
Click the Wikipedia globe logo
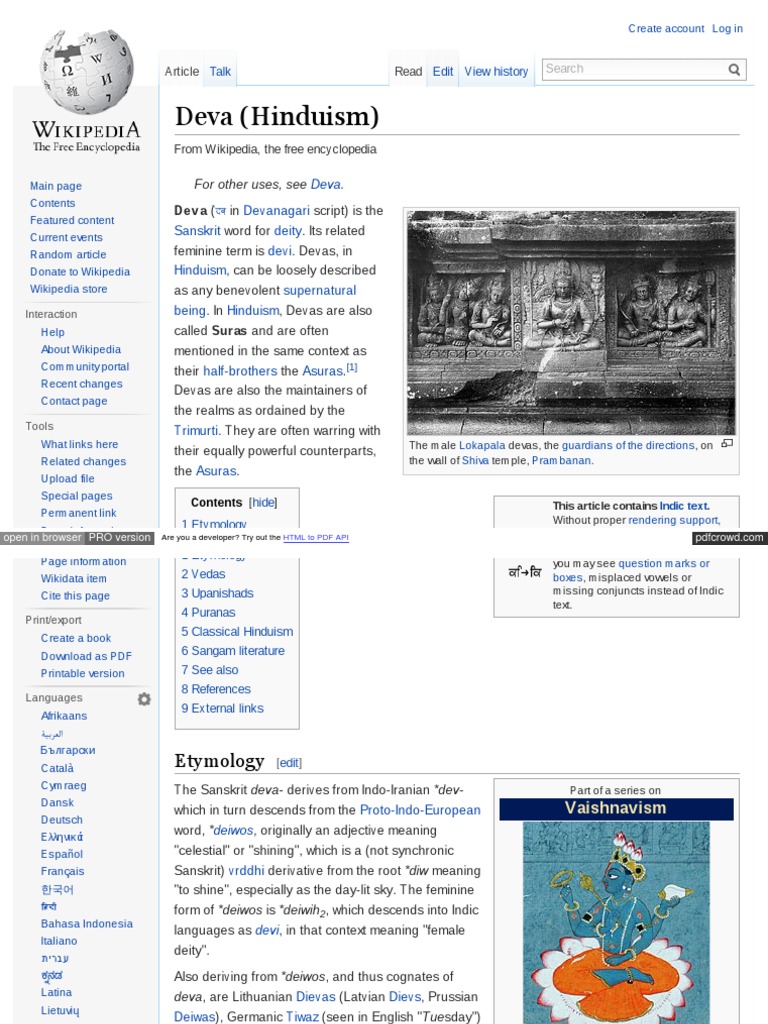pyautogui.click(x=86, y=71)
